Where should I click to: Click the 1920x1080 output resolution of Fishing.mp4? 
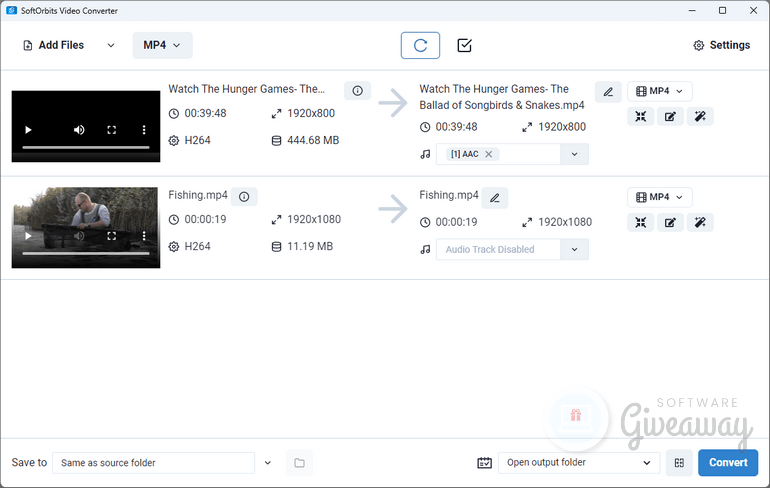(x=565, y=222)
